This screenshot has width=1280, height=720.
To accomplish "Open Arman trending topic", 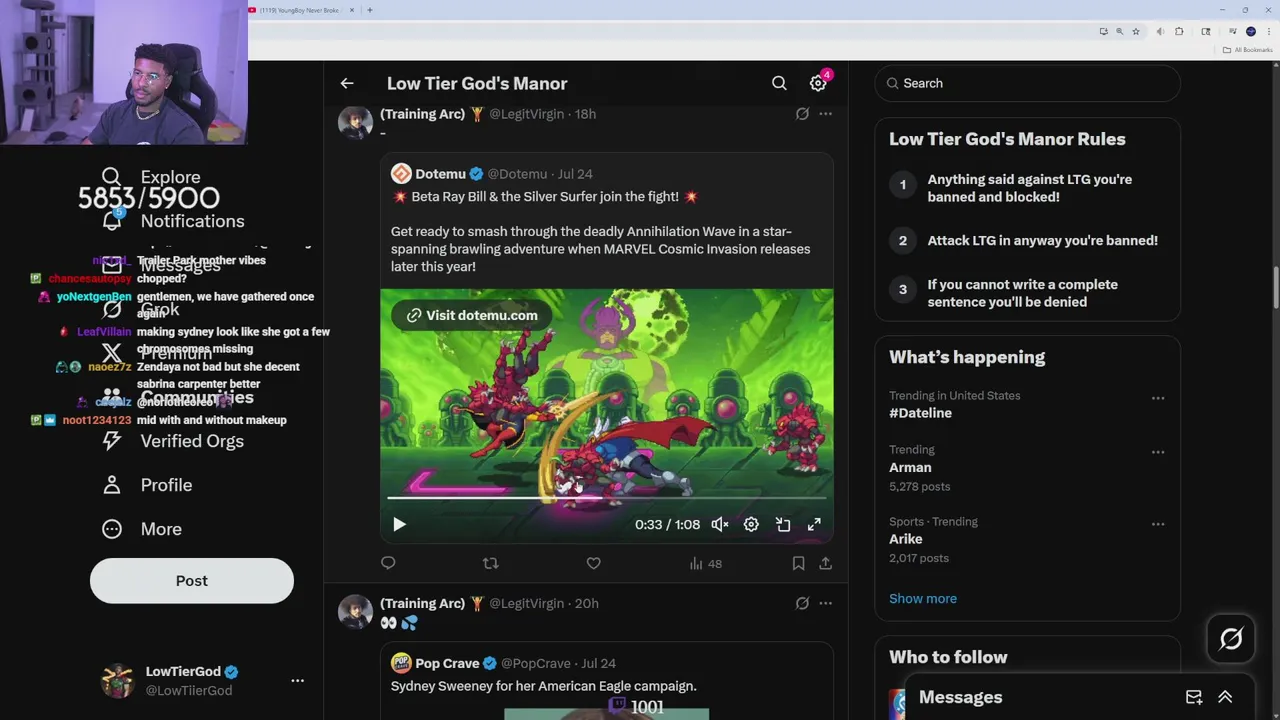I will (910, 467).
